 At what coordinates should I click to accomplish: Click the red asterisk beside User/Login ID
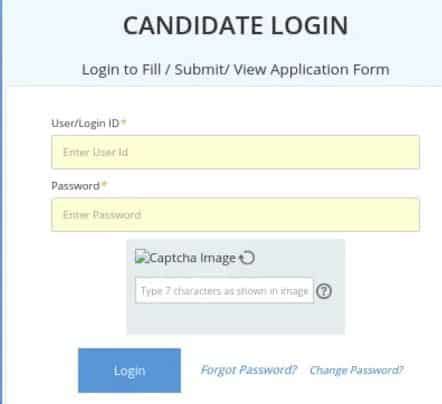(124, 122)
